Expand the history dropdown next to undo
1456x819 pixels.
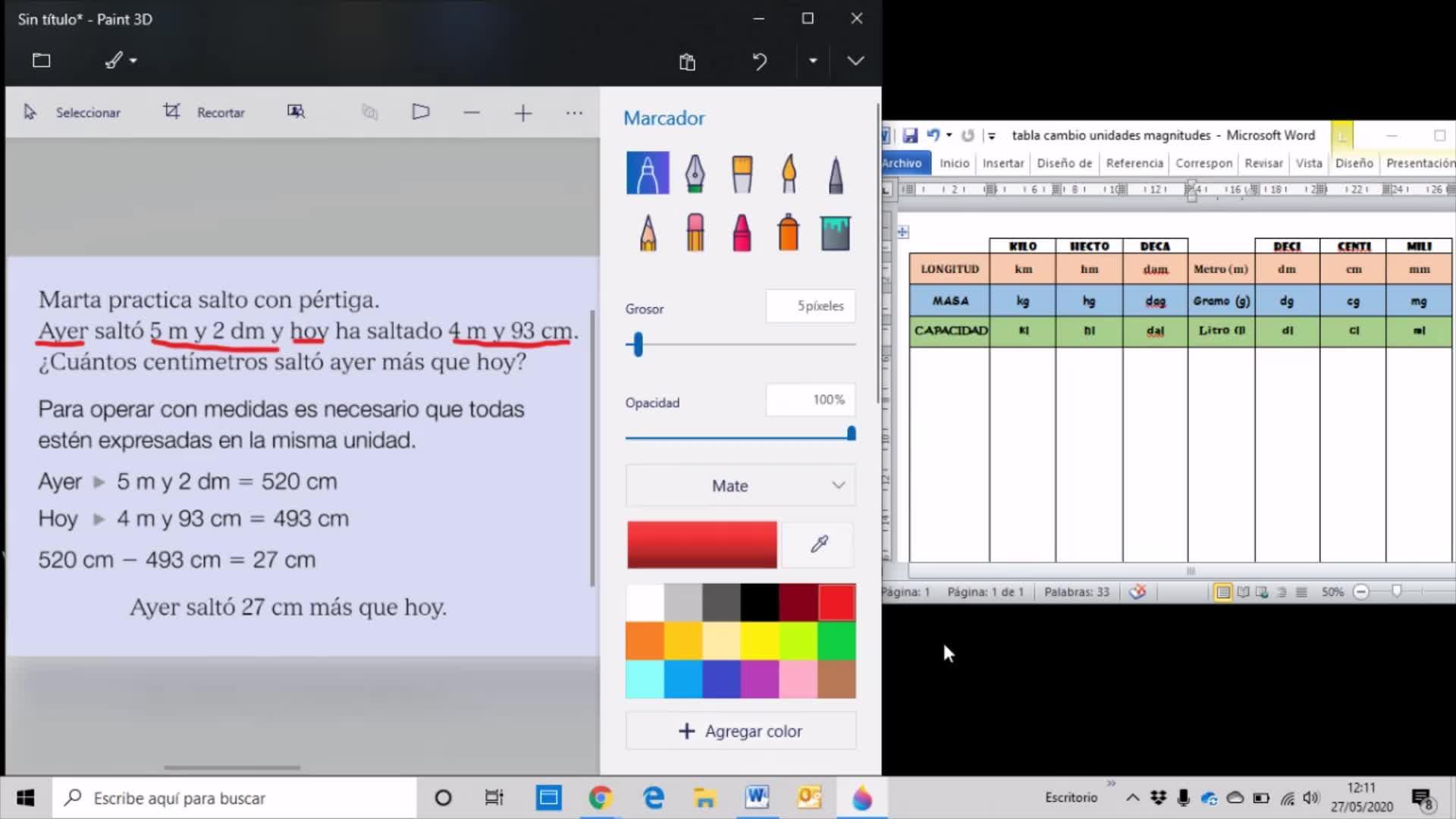[812, 61]
